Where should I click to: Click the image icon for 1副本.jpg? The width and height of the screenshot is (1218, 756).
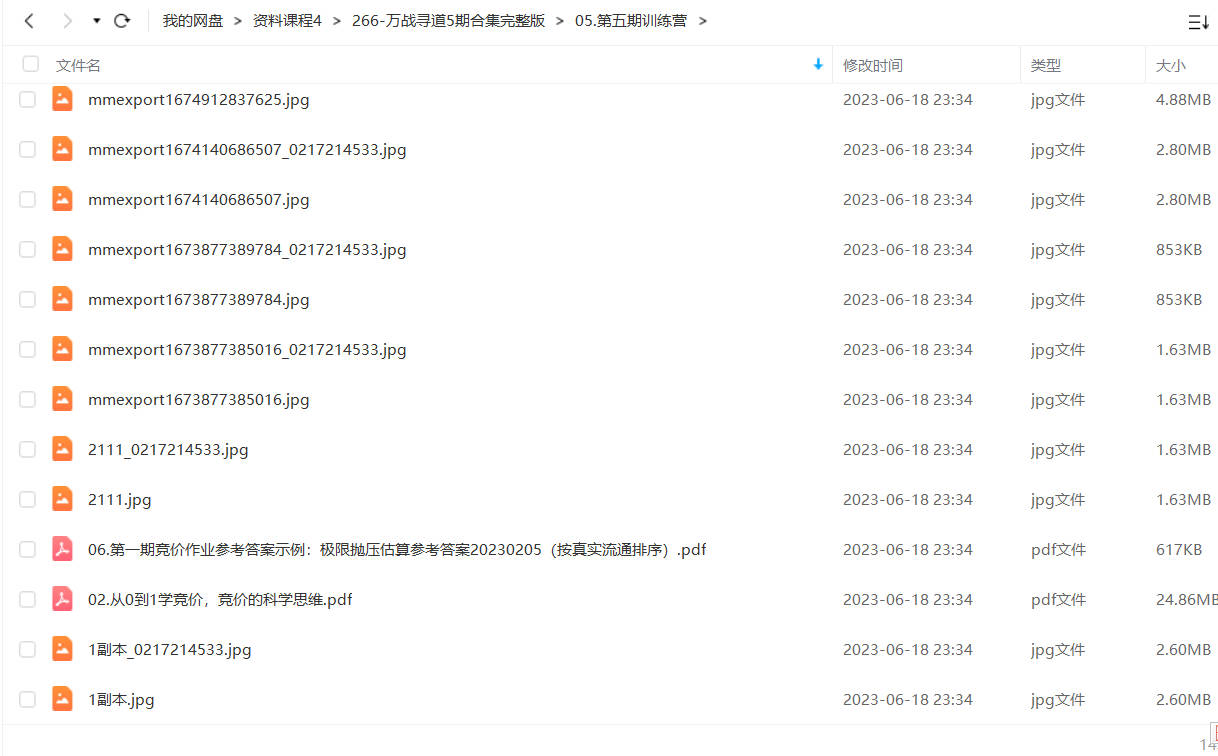(62, 699)
